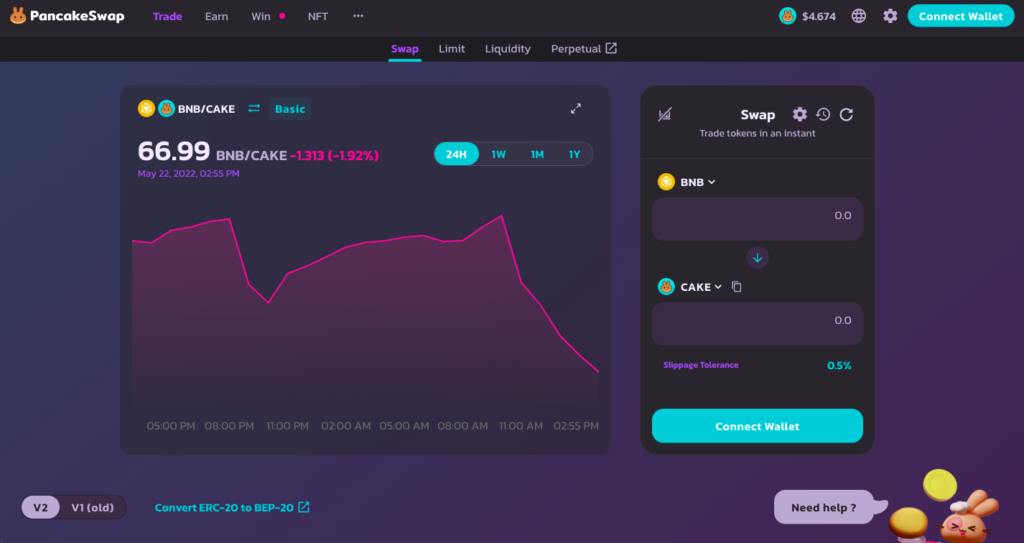Open recent transactions history icon
The width and height of the screenshot is (1024, 543).
(823, 114)
